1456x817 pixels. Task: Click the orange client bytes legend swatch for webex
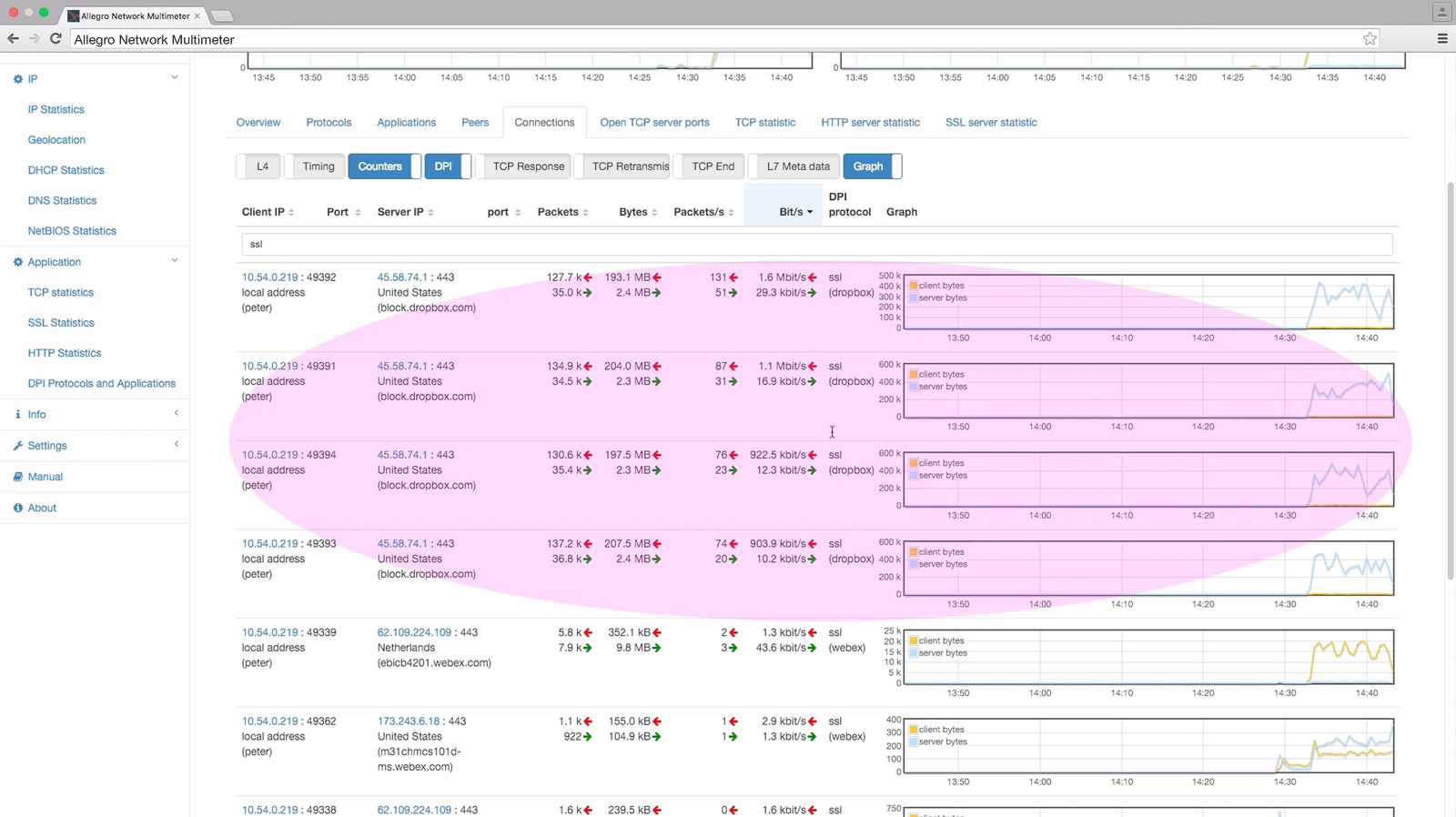(x=914, y=640)
